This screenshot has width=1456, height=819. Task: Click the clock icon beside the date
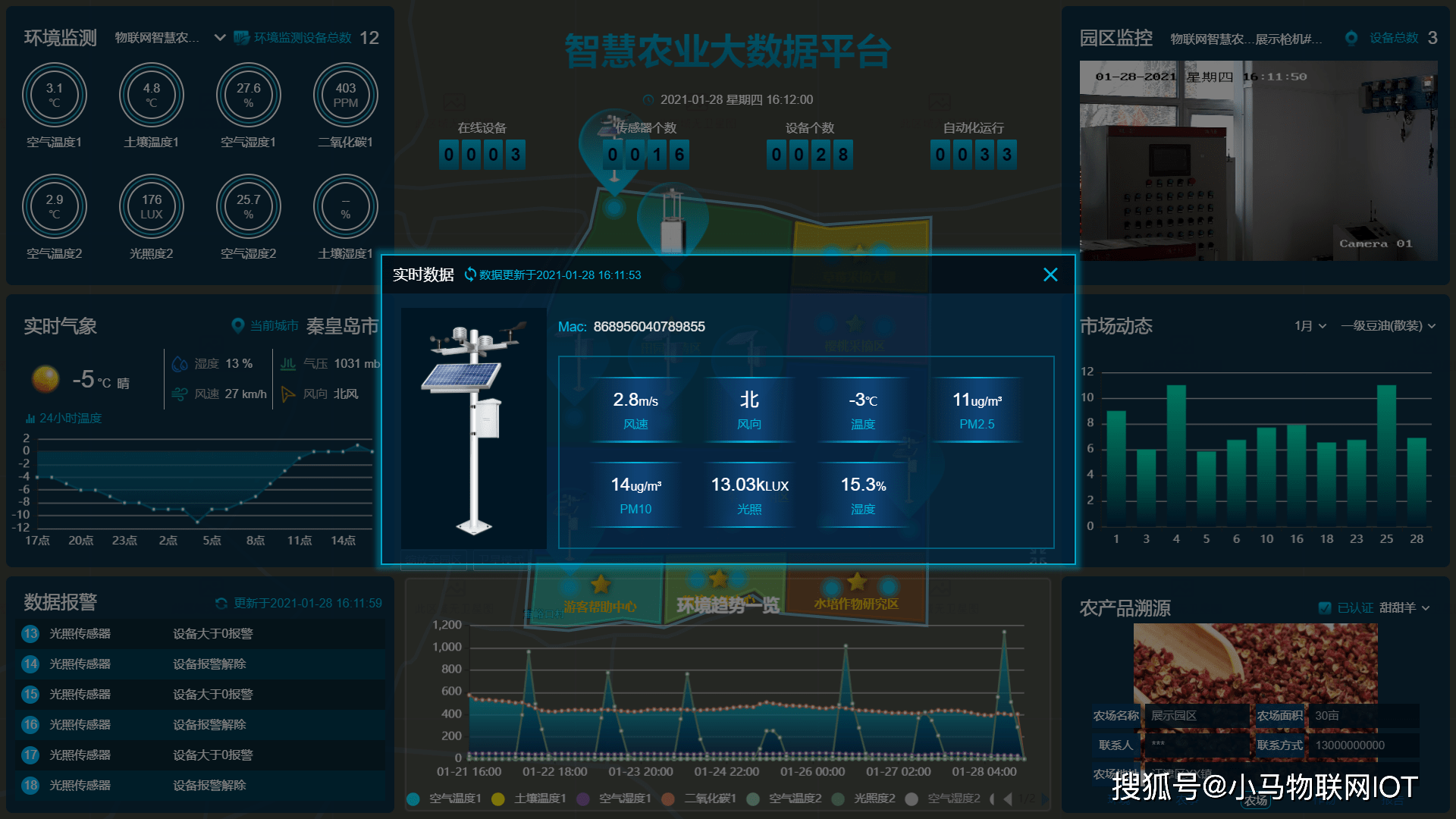(x=648, y=100)
